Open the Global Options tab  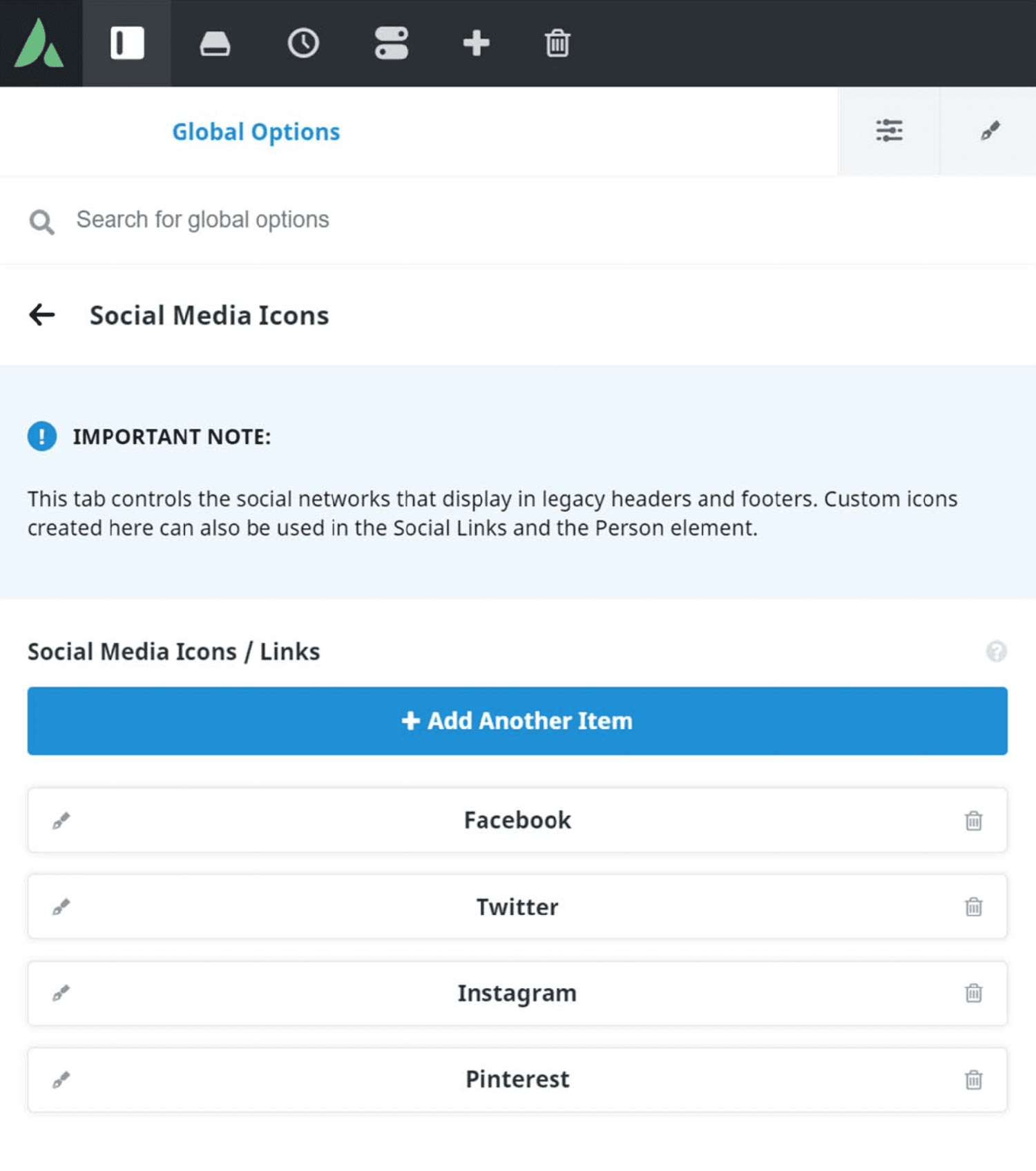[256, 132]
